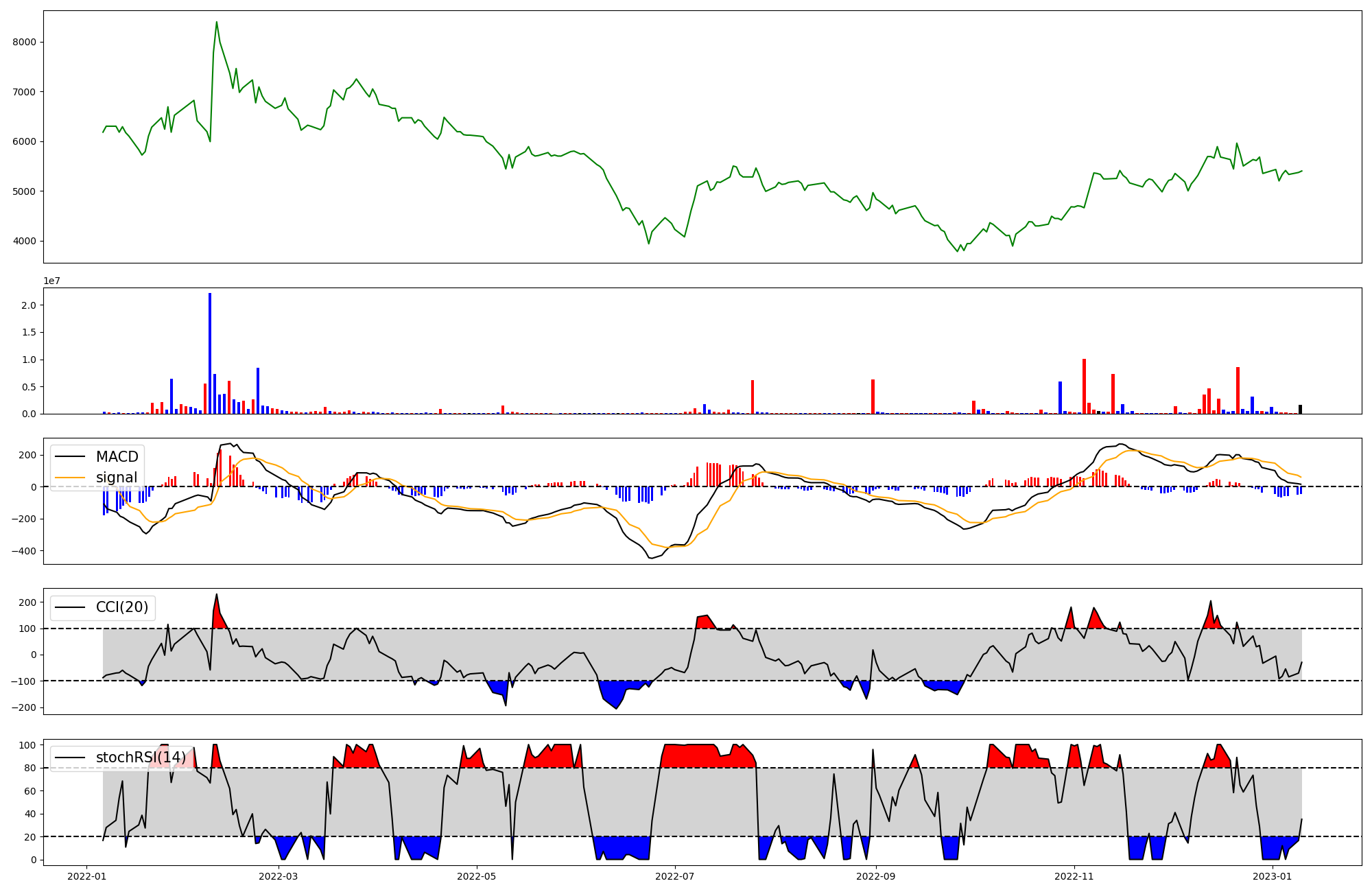The width and height of the screenshot is (1372, 892).
Task: Click the 2022-03 x-axis date label
Action: pos(279,876)
